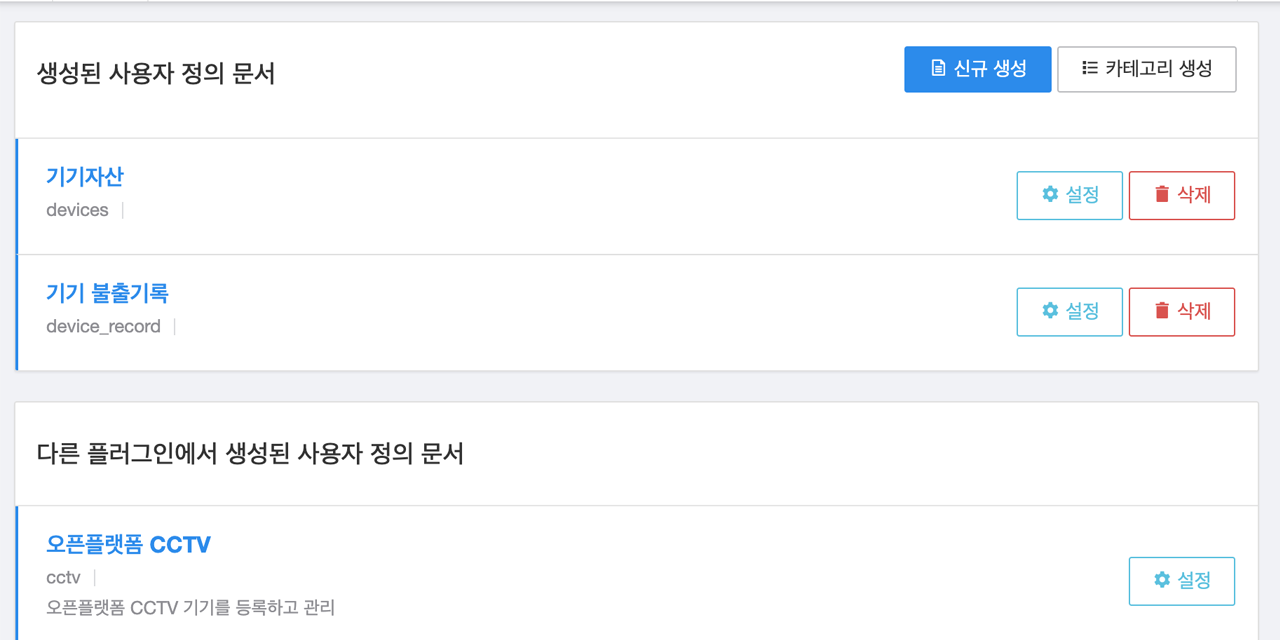Click the 삭제 text in 기기자산 row
1280x640 pixels.
1194,195
